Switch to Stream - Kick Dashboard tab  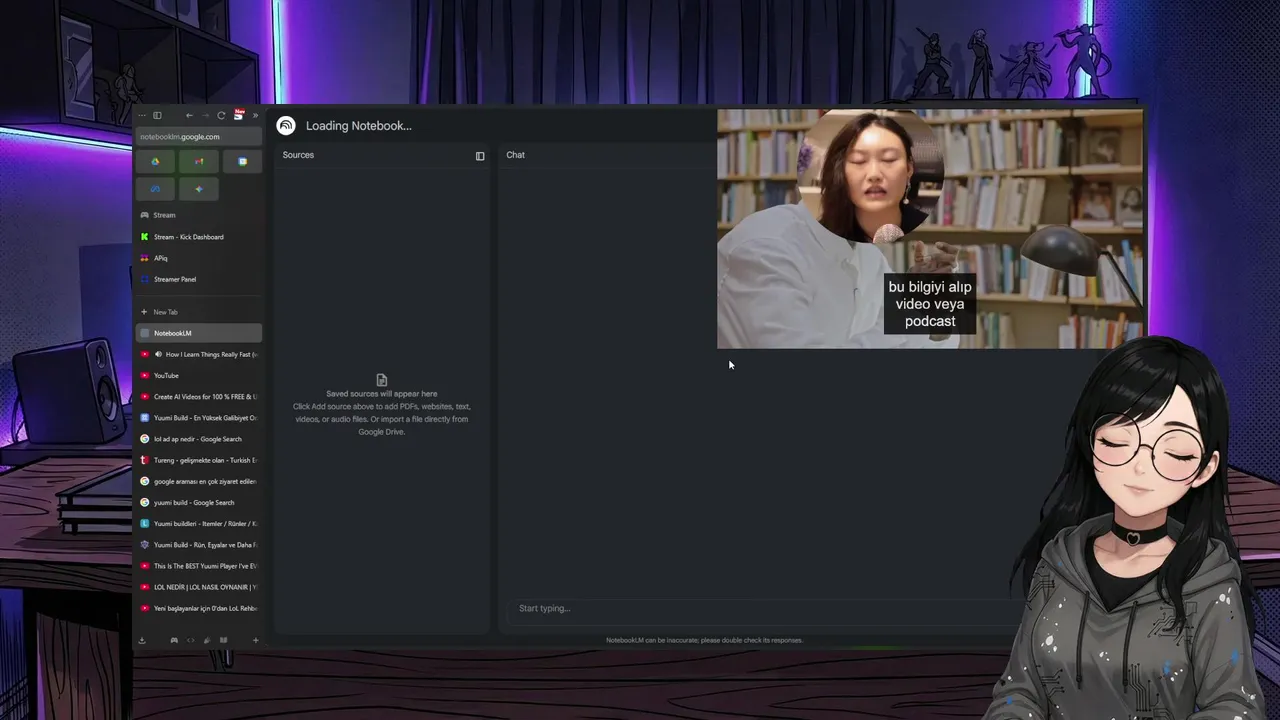[199, 237]
